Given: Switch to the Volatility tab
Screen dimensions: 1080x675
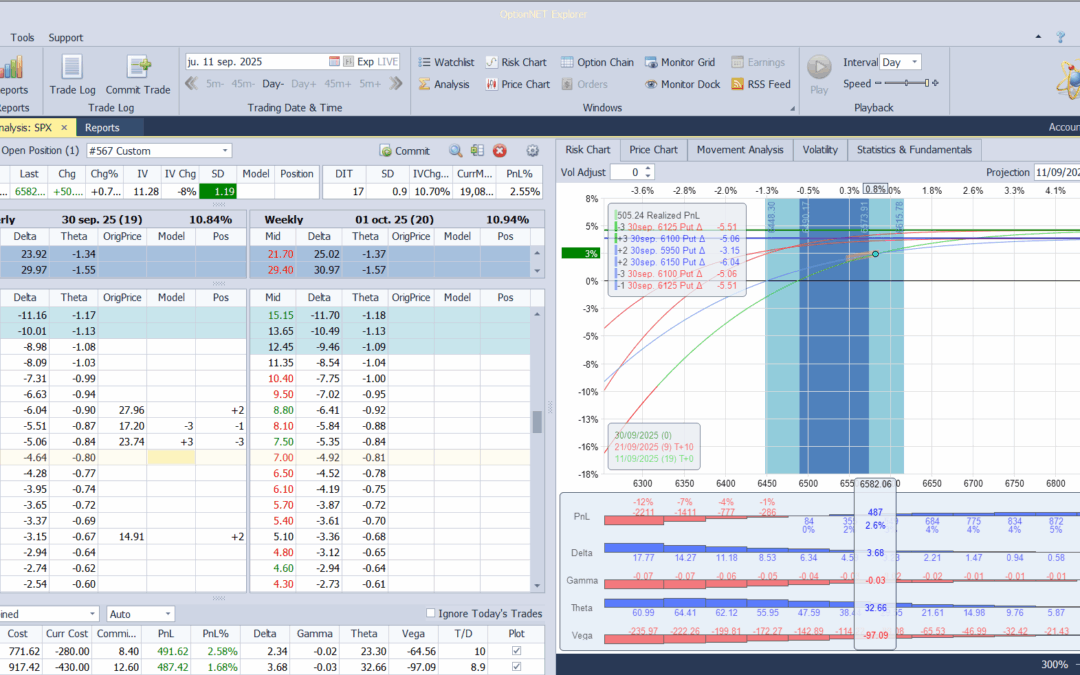Looking at the screenshot, I should pyautogui.click(x=820, y=149).
